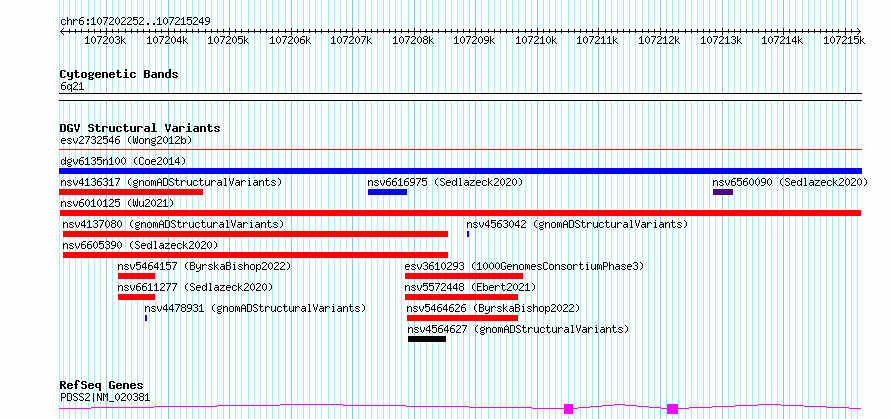Click the 107215k ruler tick label
Viewport: 890px width, 419px height.
point(845,40)
